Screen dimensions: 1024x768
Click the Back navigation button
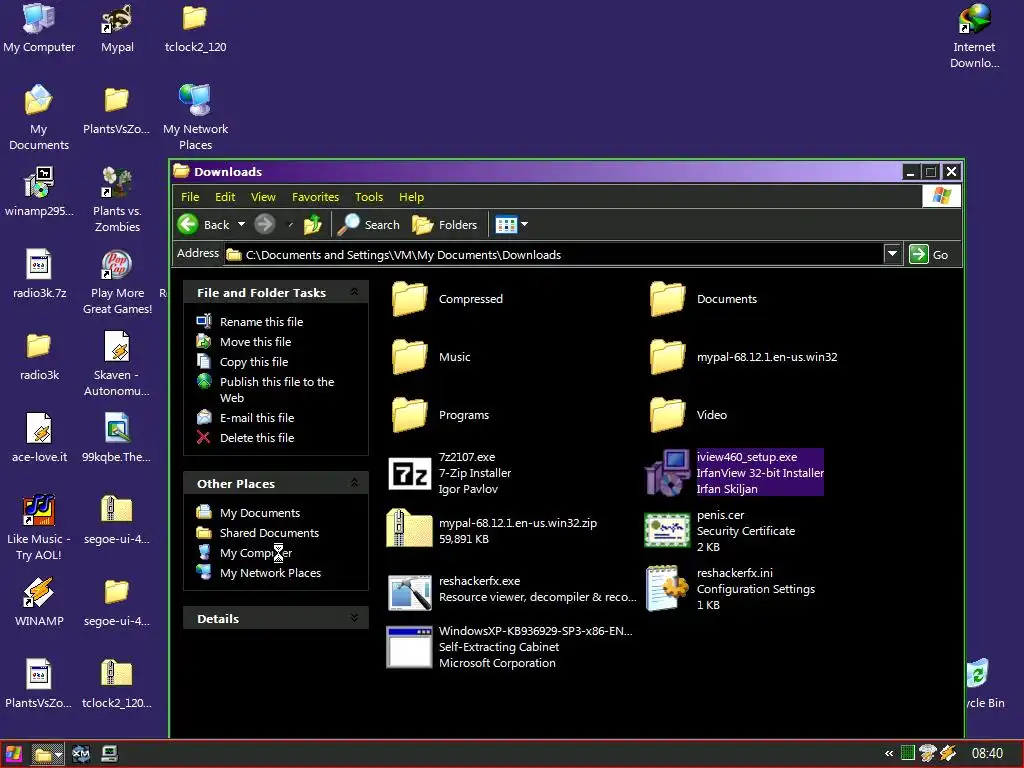[204, 225]
